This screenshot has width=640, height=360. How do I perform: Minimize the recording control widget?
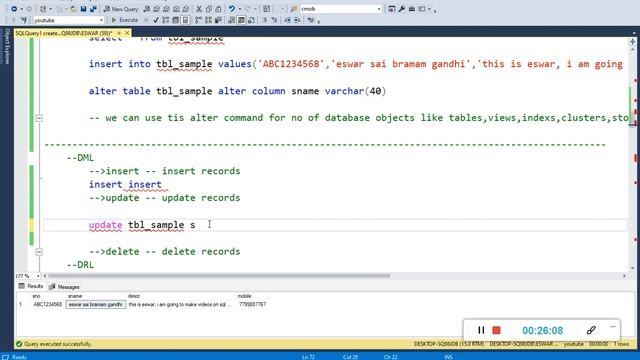coord(613,327)
